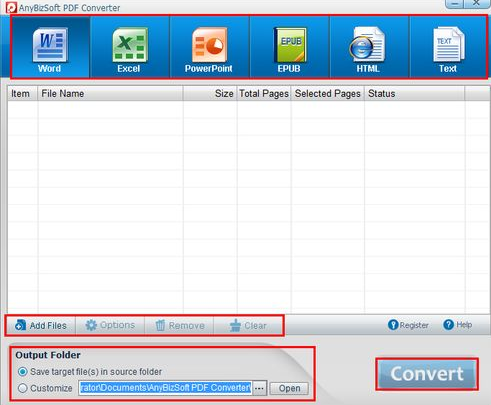Pick the EPUB output format

click(289, 47)
